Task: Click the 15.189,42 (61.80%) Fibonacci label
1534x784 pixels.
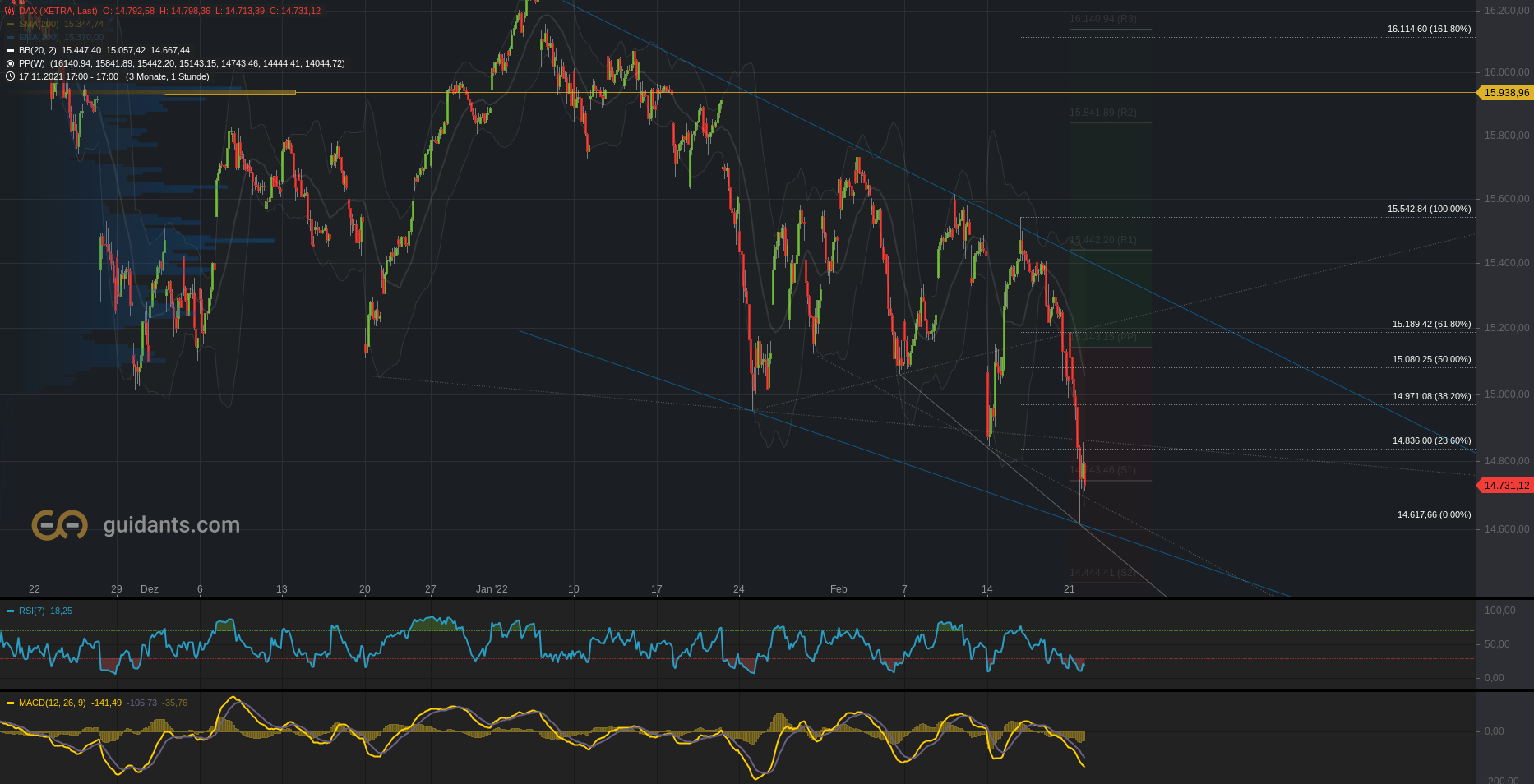Action: click(1431, 324)
